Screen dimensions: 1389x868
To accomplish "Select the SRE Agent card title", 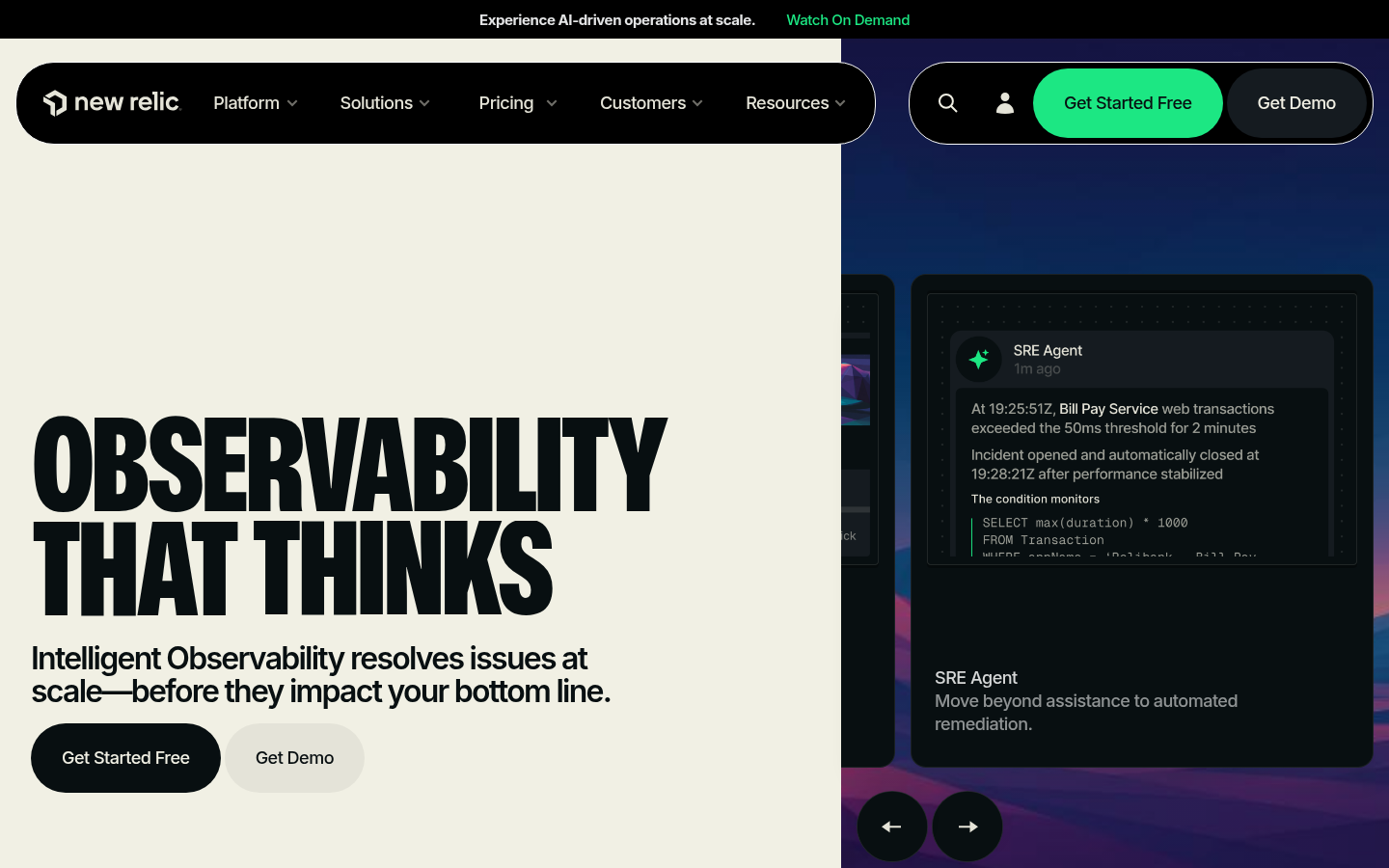I will tap(976, 678).
